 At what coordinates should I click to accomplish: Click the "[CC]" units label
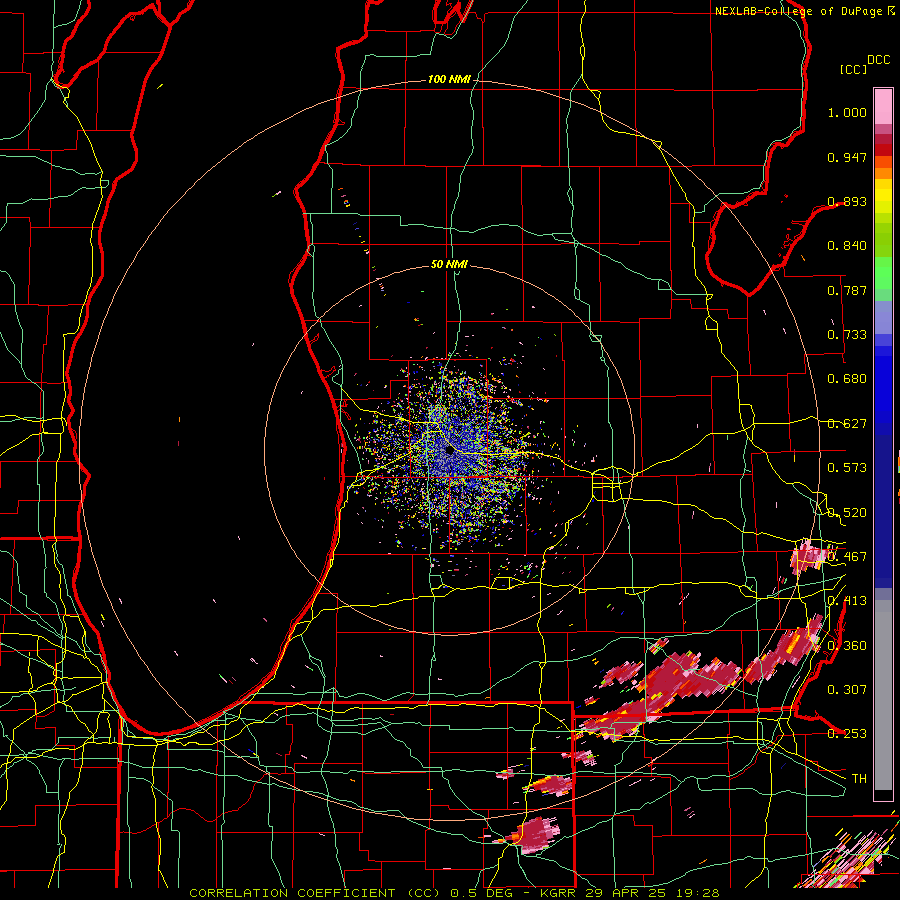click(854, 69)
